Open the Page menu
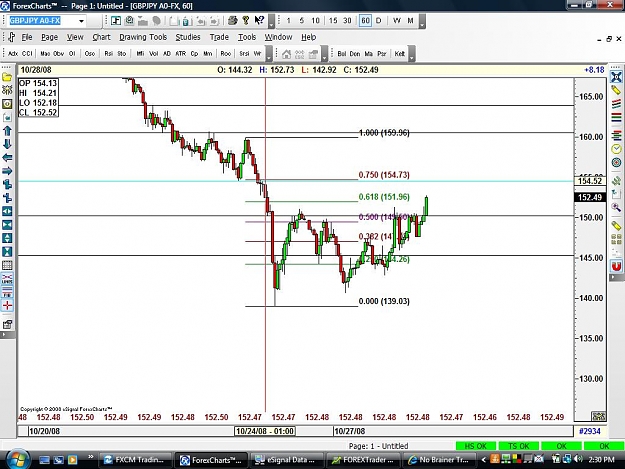The height and width of the screenshot is (469, 625). (x=49, y=37)
